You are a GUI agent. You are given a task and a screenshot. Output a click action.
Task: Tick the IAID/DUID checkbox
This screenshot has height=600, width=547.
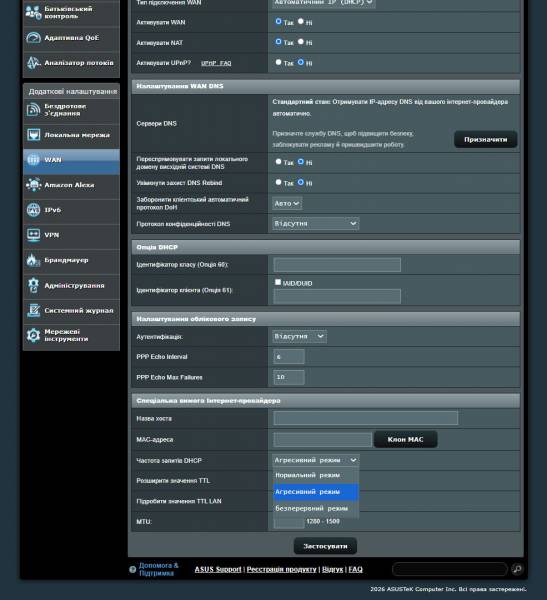(x=278, y=282)
